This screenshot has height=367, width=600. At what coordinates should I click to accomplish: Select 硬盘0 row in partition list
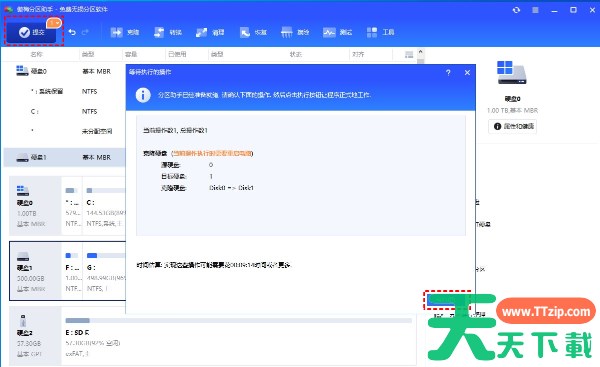(x=64, y=71)
